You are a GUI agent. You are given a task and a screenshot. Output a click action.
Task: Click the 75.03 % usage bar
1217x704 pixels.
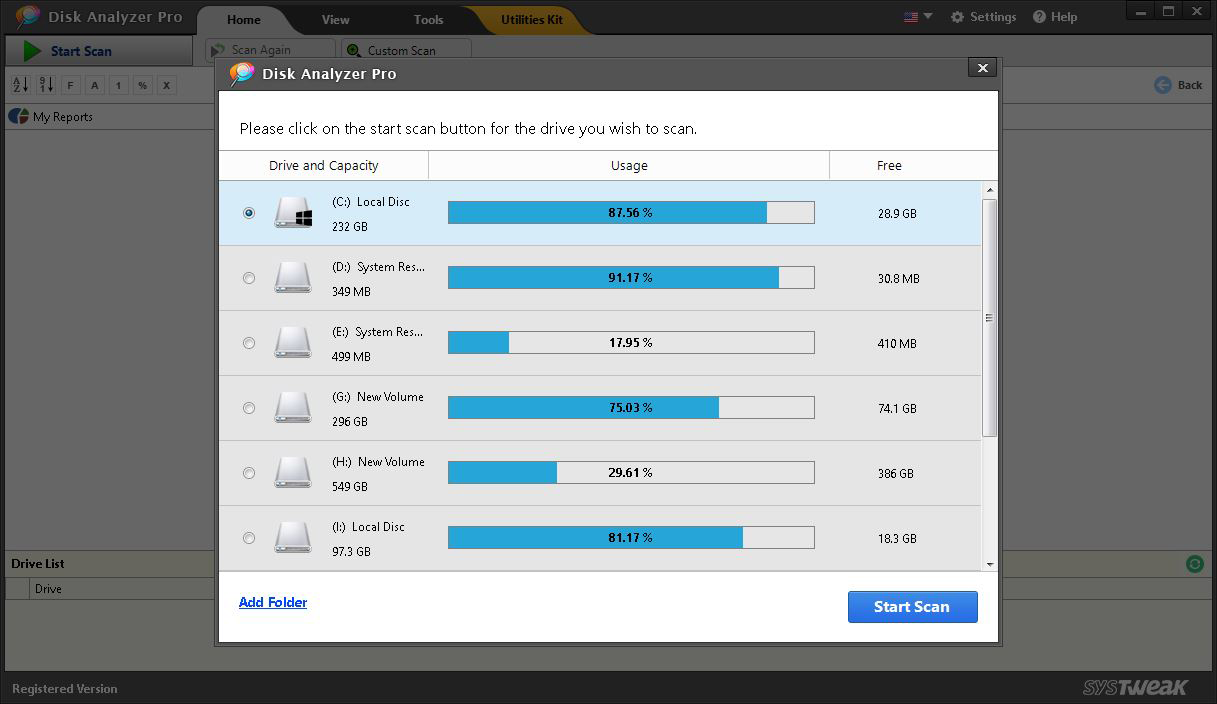click(631, 407)
